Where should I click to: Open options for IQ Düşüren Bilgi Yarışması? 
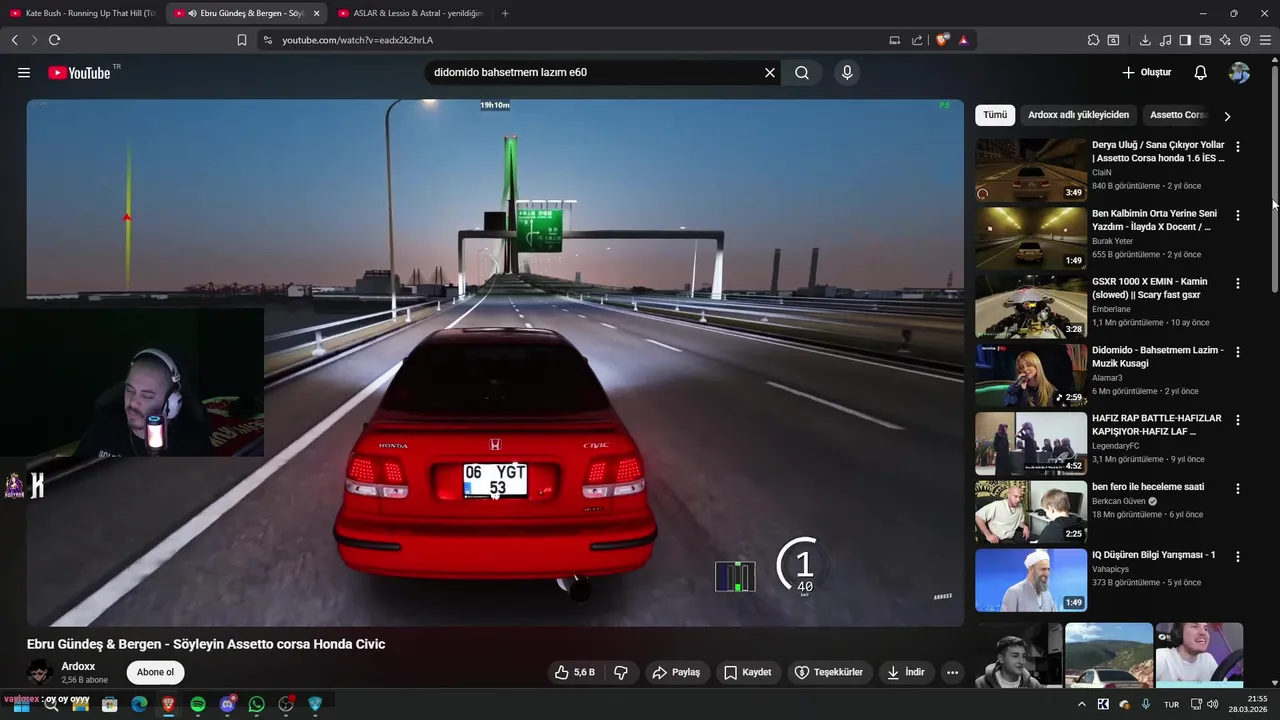click(1238, 557)
